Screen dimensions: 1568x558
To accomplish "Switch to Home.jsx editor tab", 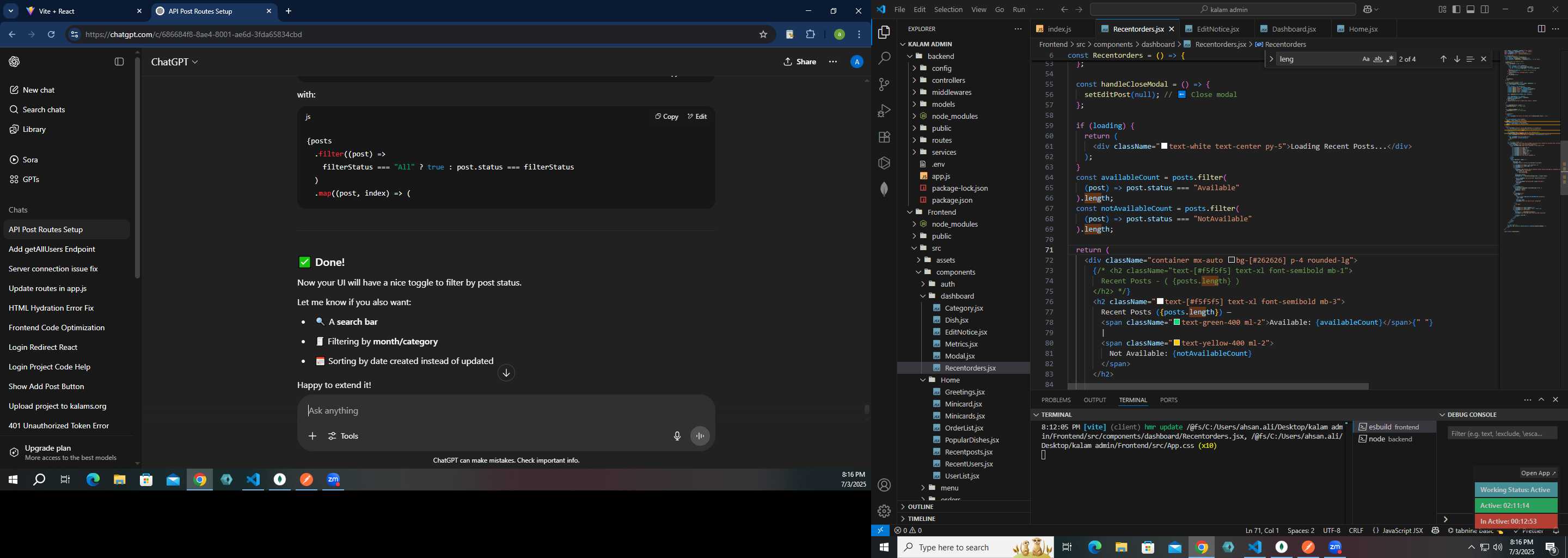I will [x=1363, y=29].
